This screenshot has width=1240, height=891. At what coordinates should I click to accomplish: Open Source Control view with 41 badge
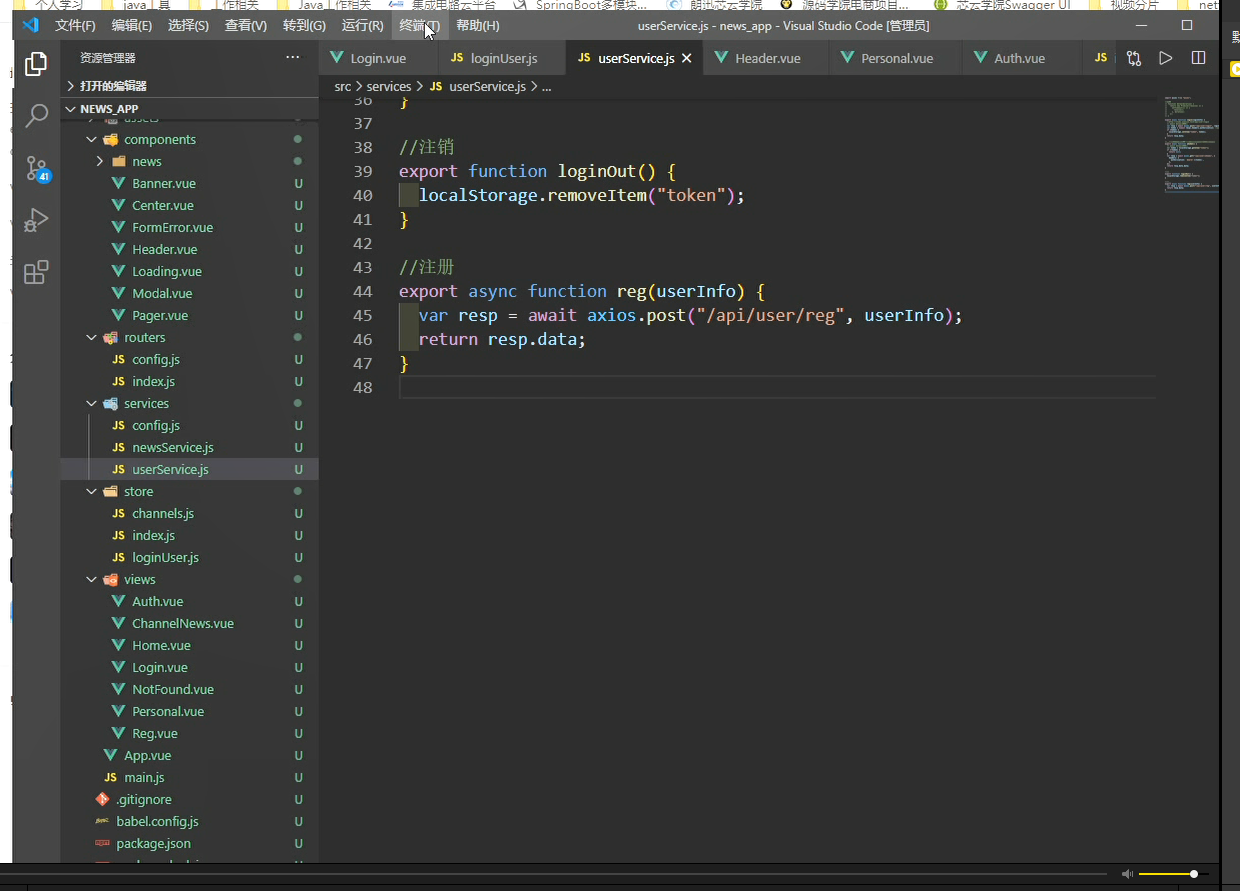pos(37,168)
